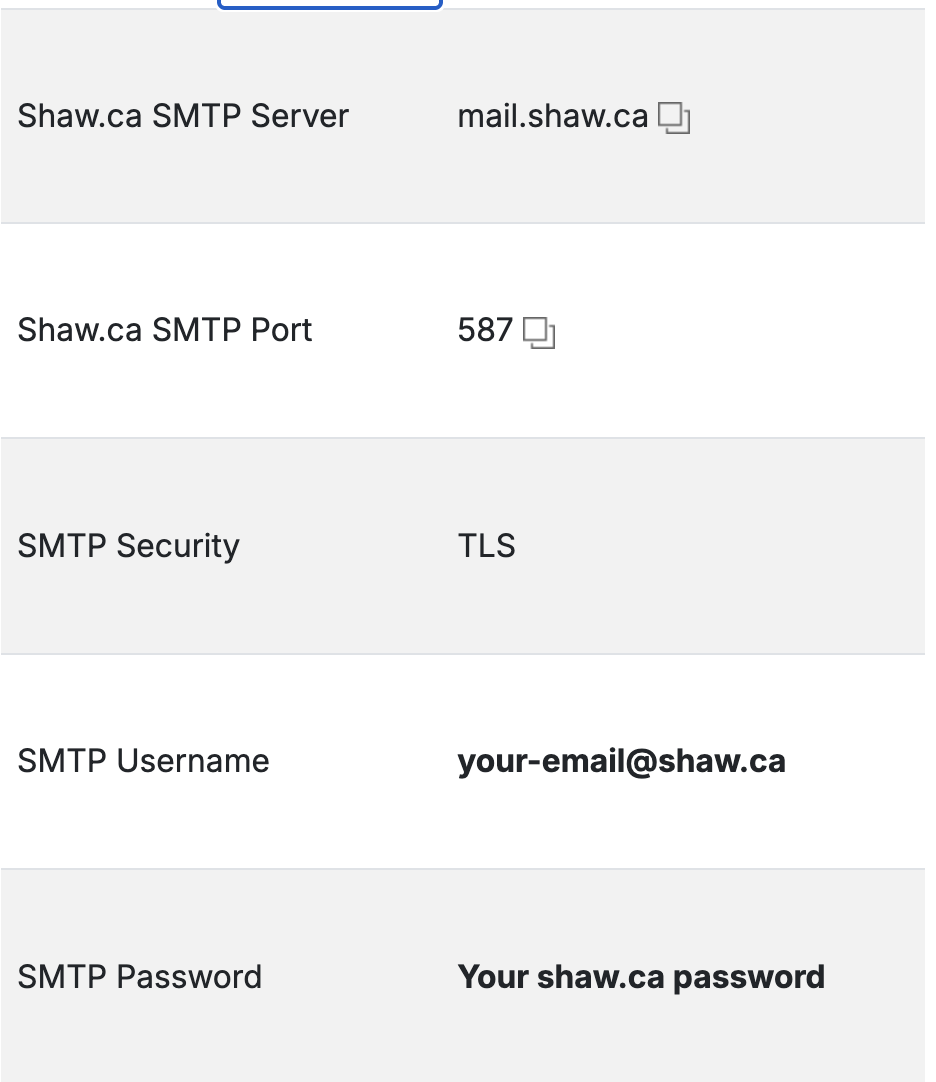Copy the mail.shaw.ca server address
936x1082 pixels.
tap(674, 118)
